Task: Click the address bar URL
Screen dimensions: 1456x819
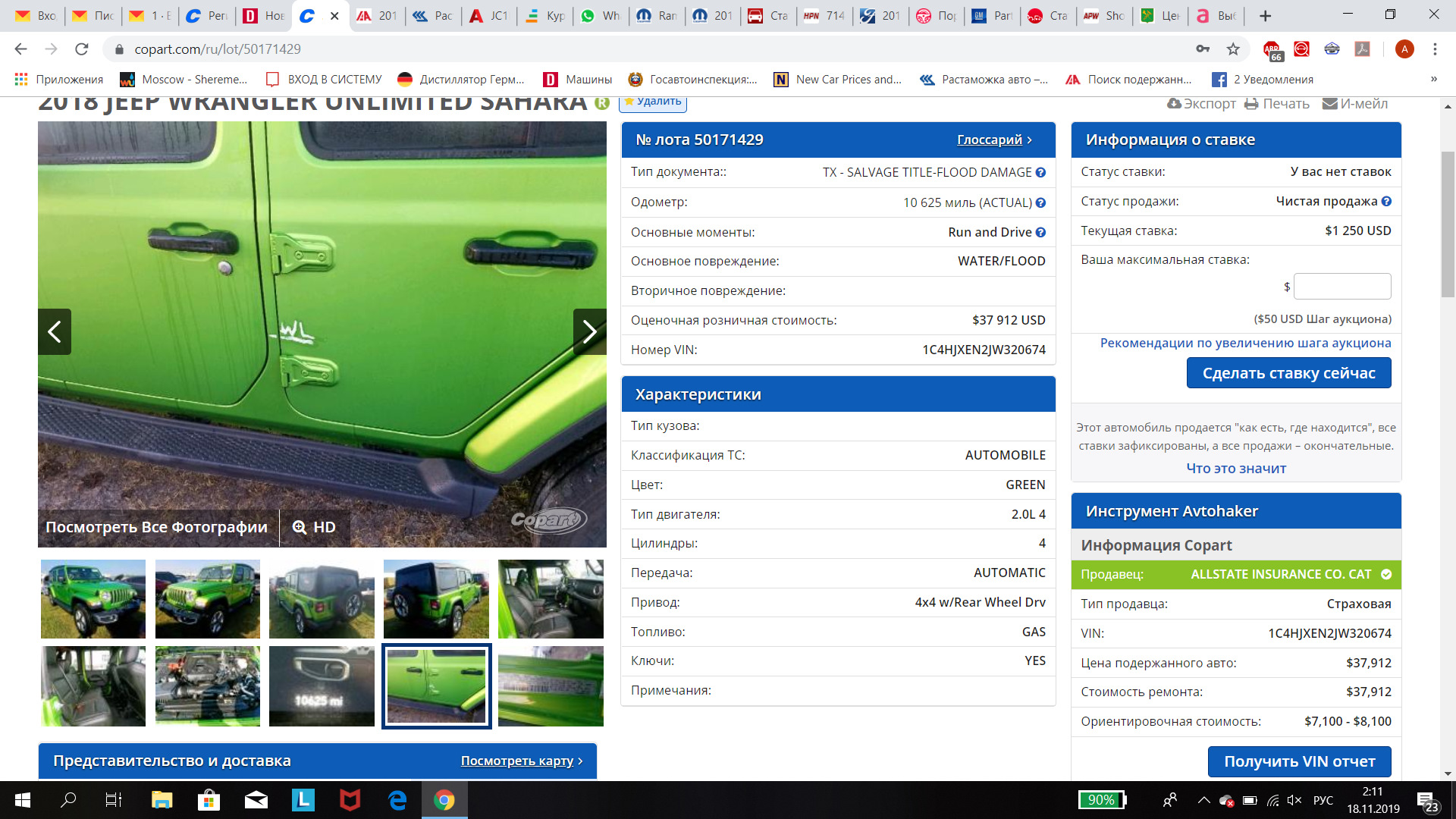Action: point(218,49)
